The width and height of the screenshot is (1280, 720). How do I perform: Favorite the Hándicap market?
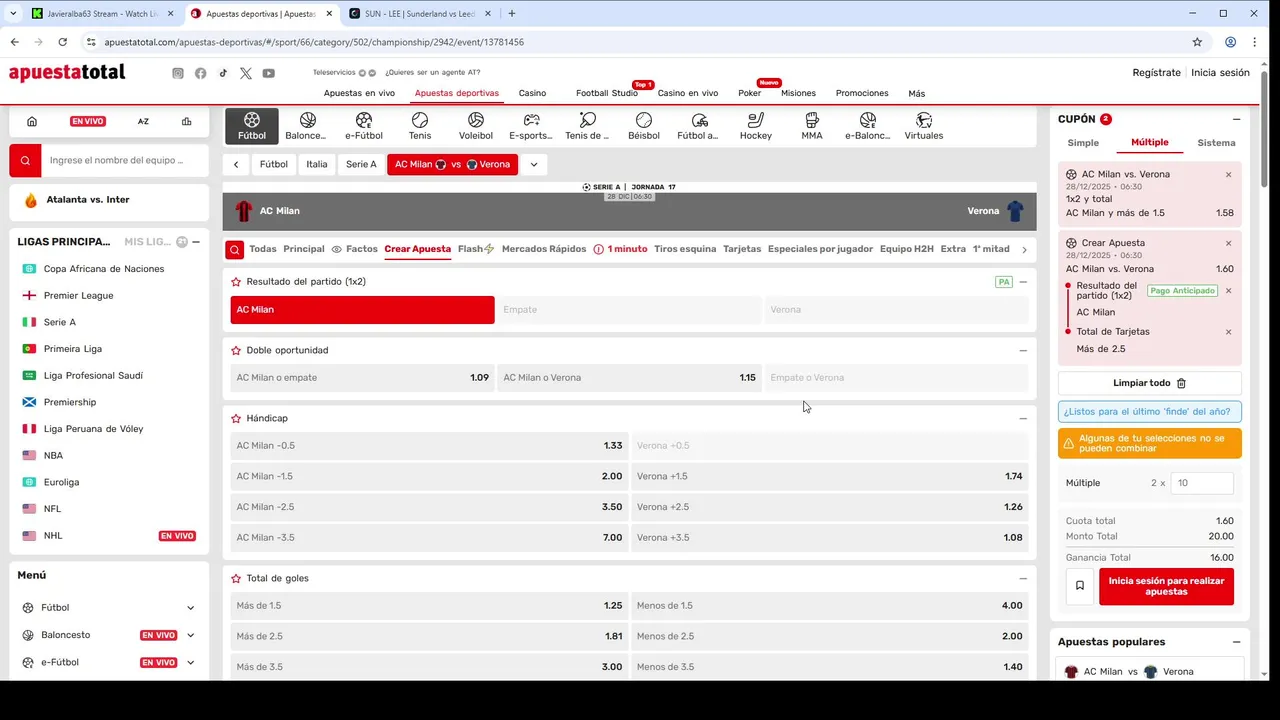point(236,419)
